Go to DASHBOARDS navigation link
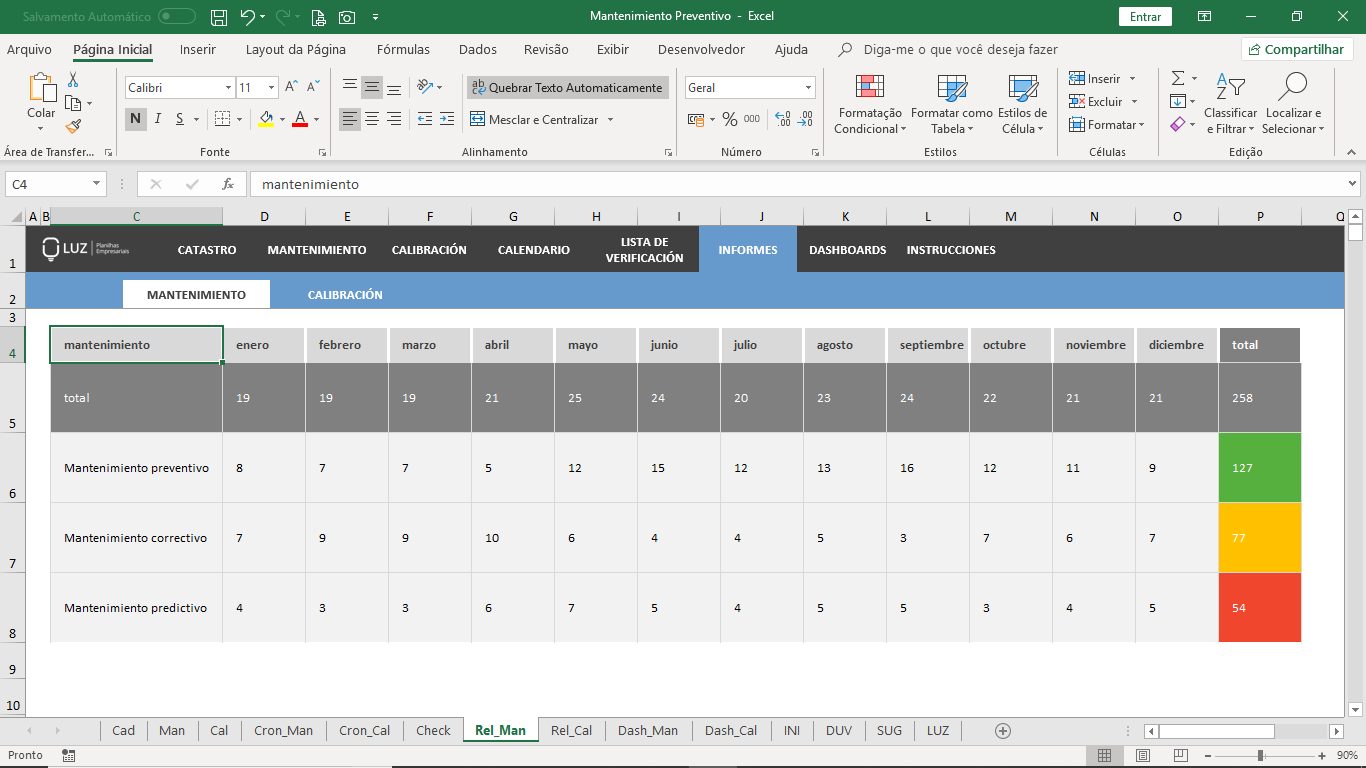1366x768 pixels. point(848,250)
